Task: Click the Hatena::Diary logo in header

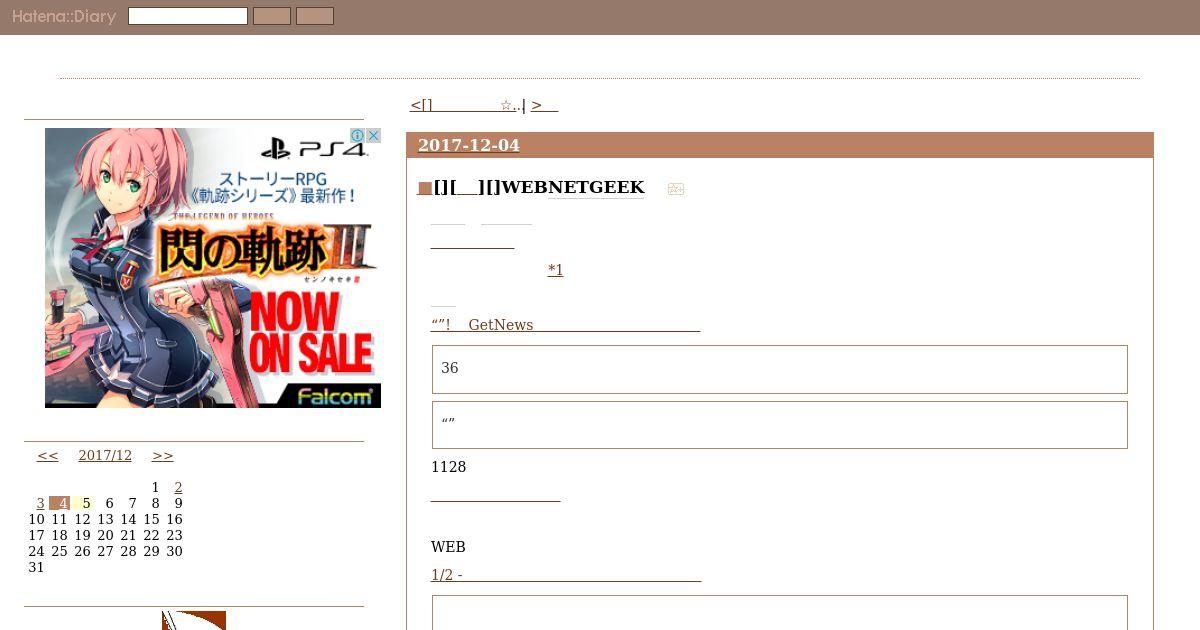Action: click(64, 16)
